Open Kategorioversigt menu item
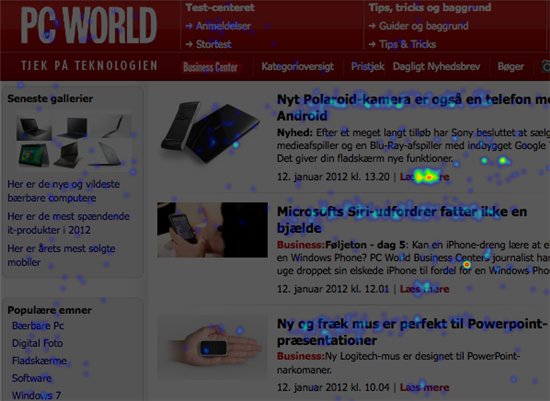 [x=297, y=66]
